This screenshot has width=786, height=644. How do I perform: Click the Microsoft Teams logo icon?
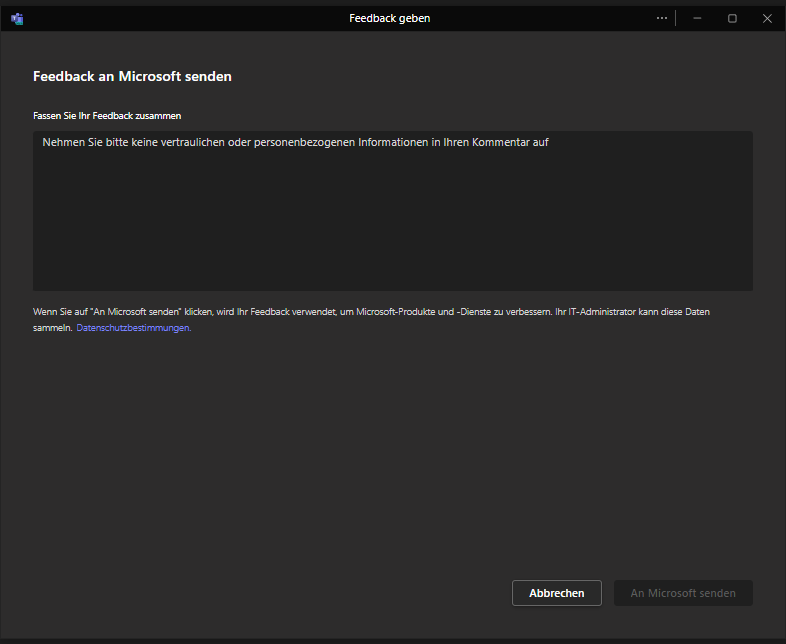(x=17, y=19)
